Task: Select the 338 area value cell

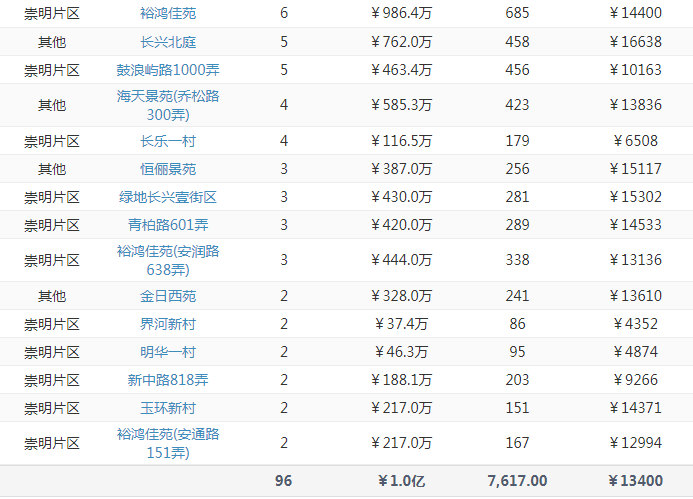Action: (517, 260)
